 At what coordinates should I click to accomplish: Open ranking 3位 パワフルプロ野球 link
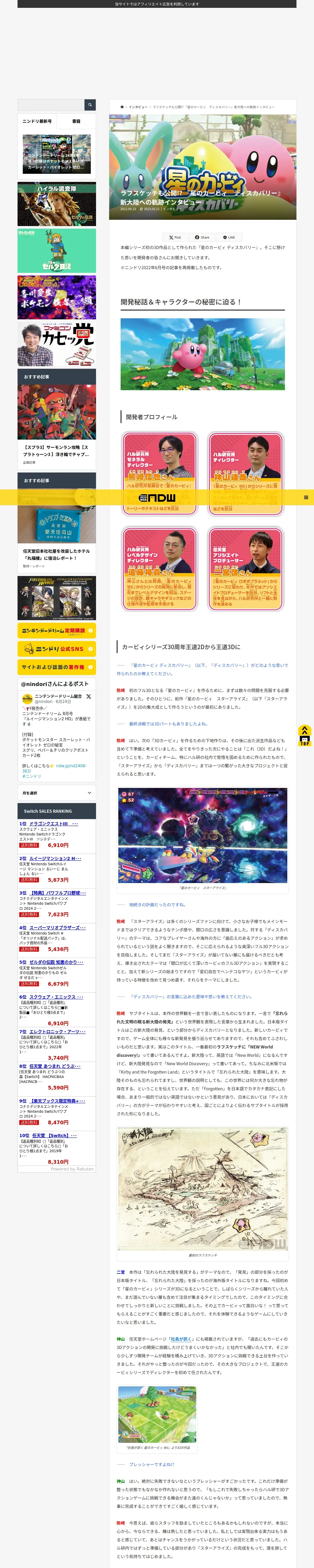point(58,893)
